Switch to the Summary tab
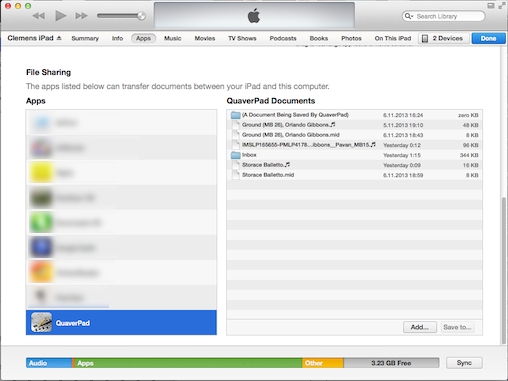The image size is (508, 381). click(85, 38)
